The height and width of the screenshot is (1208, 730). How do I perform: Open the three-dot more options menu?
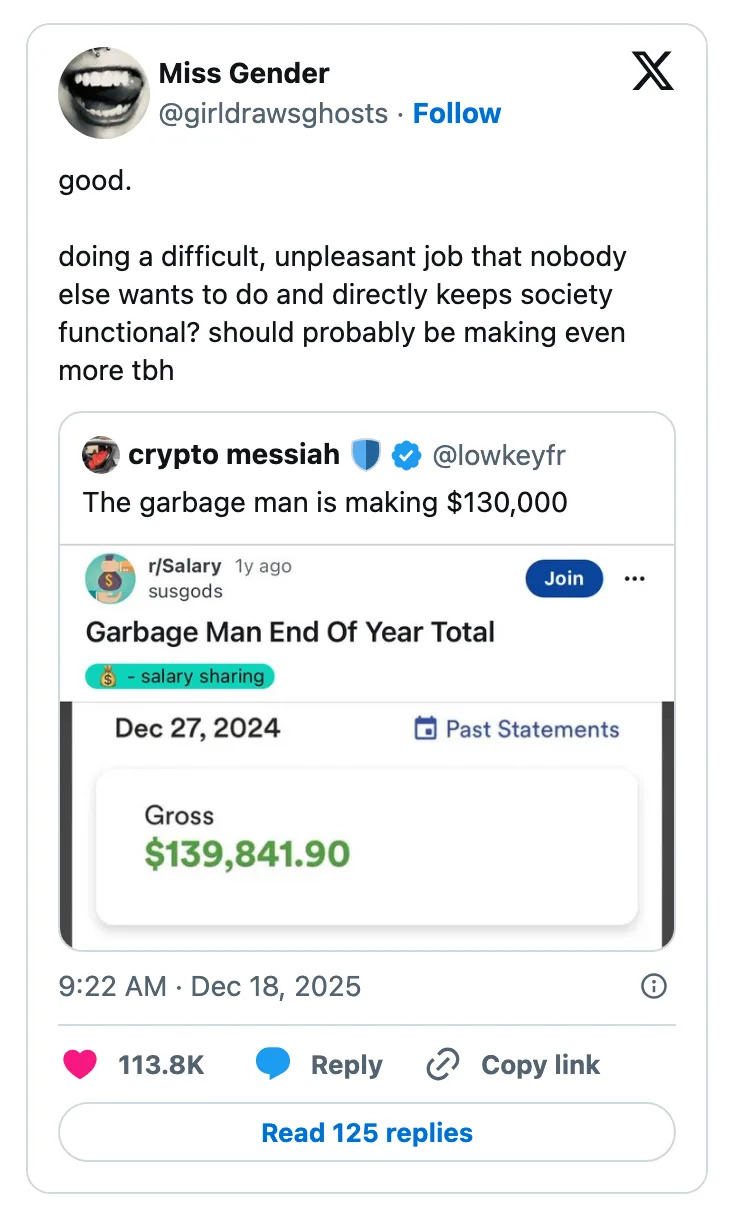[634, 578]
